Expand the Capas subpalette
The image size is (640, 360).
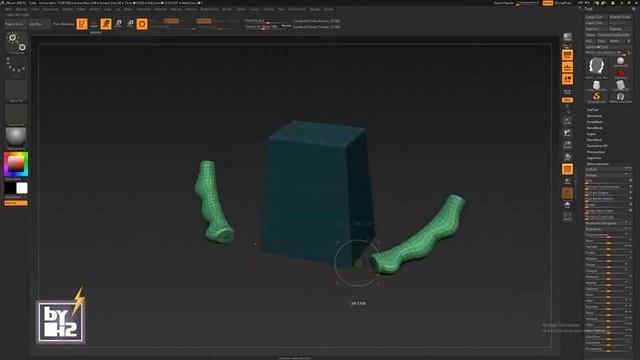(591, 134)
